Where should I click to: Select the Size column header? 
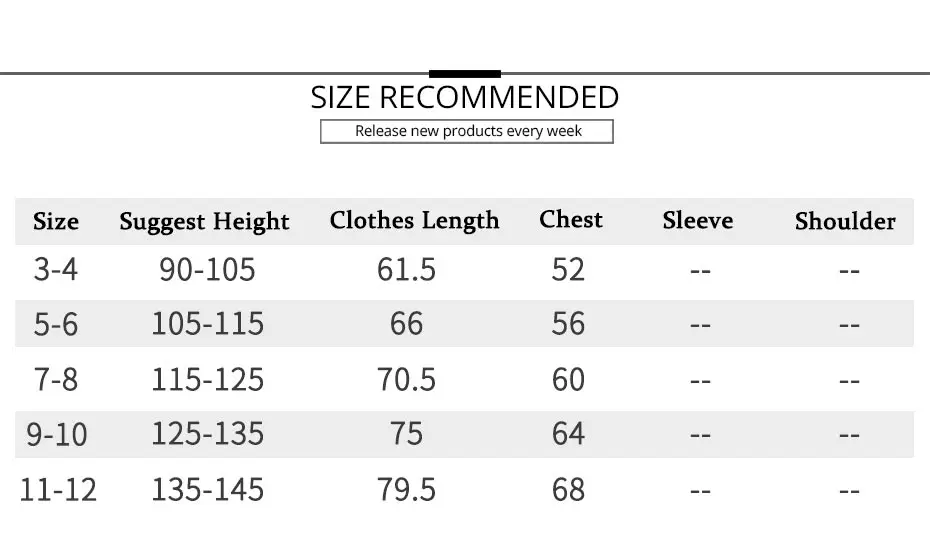click(x=56, y=221)
